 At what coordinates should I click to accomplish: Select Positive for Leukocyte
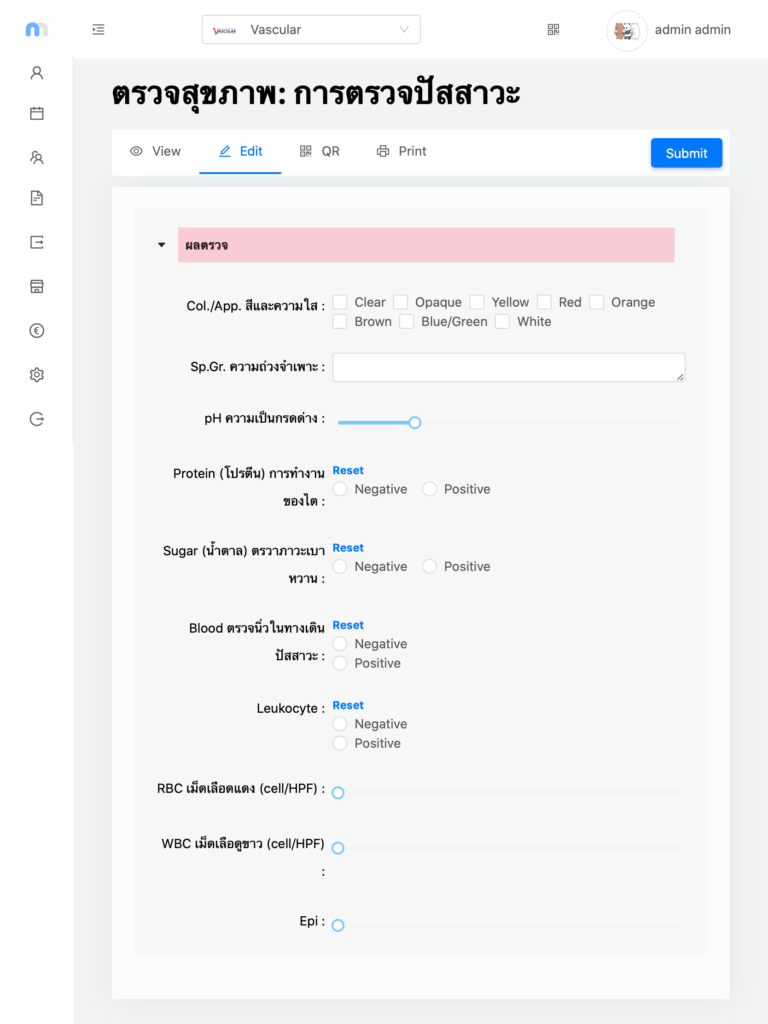340,743
